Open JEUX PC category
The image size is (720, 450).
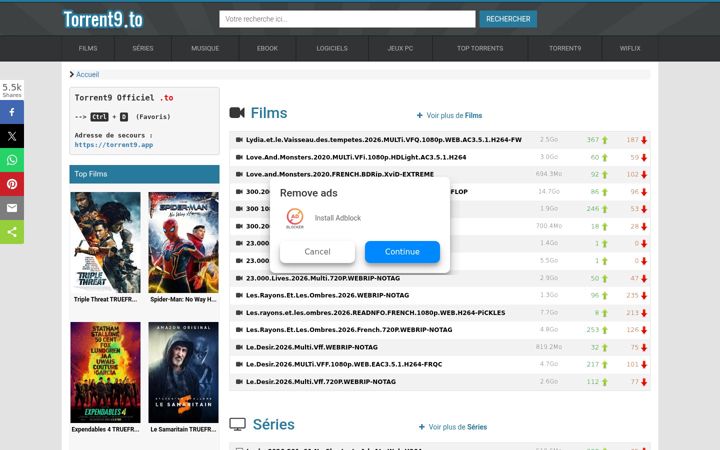400,48
